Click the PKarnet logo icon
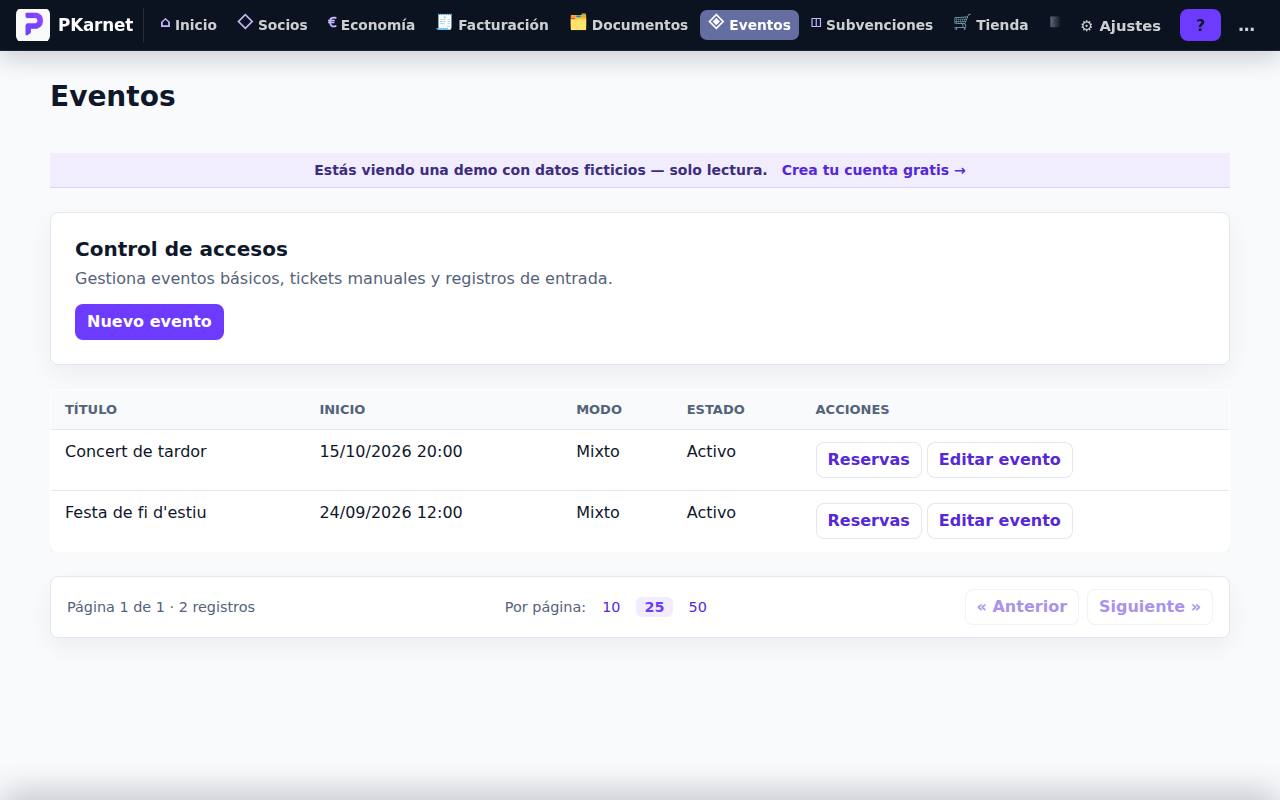 pyautogui.click(x=33, y=25)
